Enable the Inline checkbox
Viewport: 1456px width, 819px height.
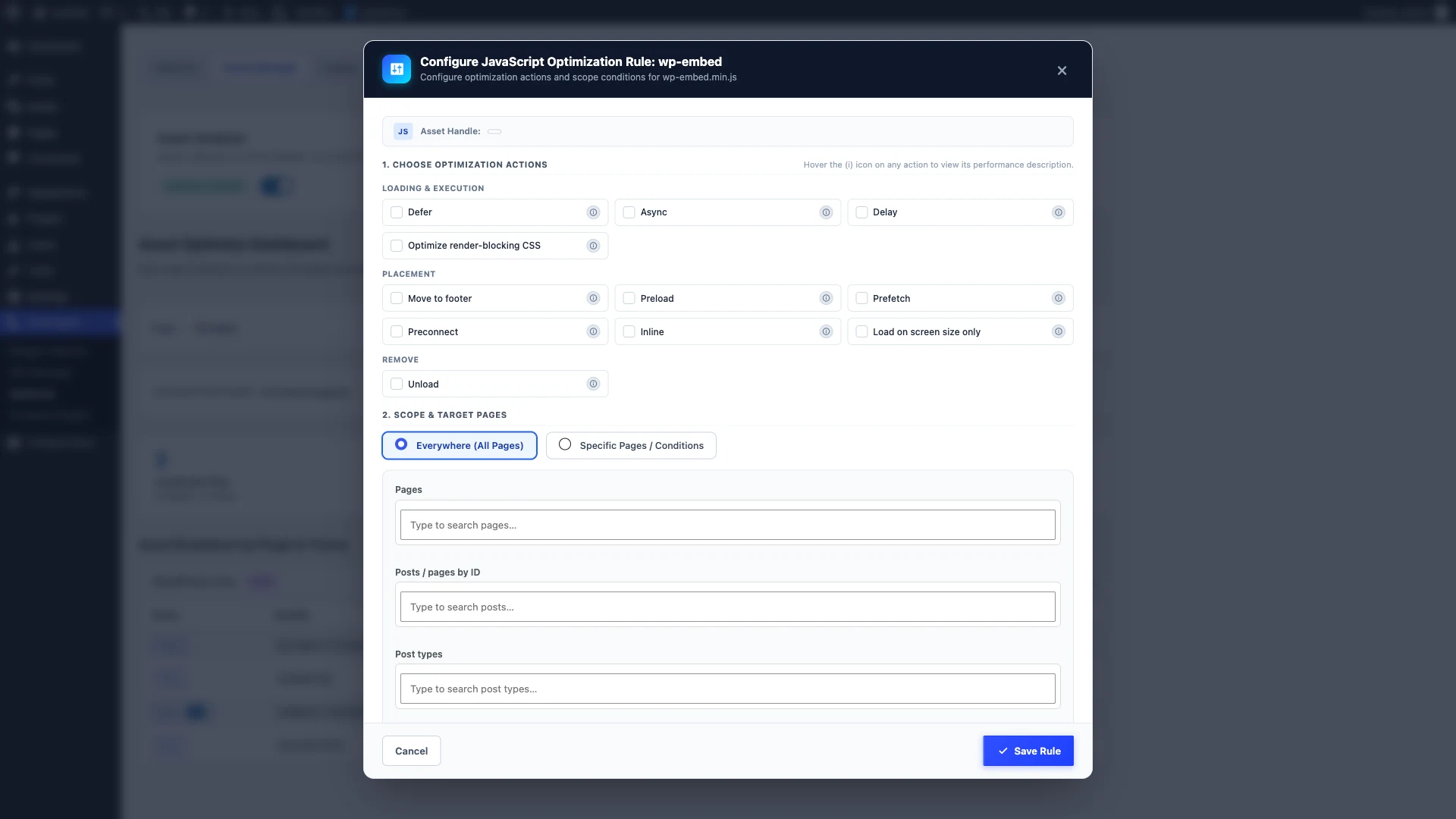[x=629, y=331]
